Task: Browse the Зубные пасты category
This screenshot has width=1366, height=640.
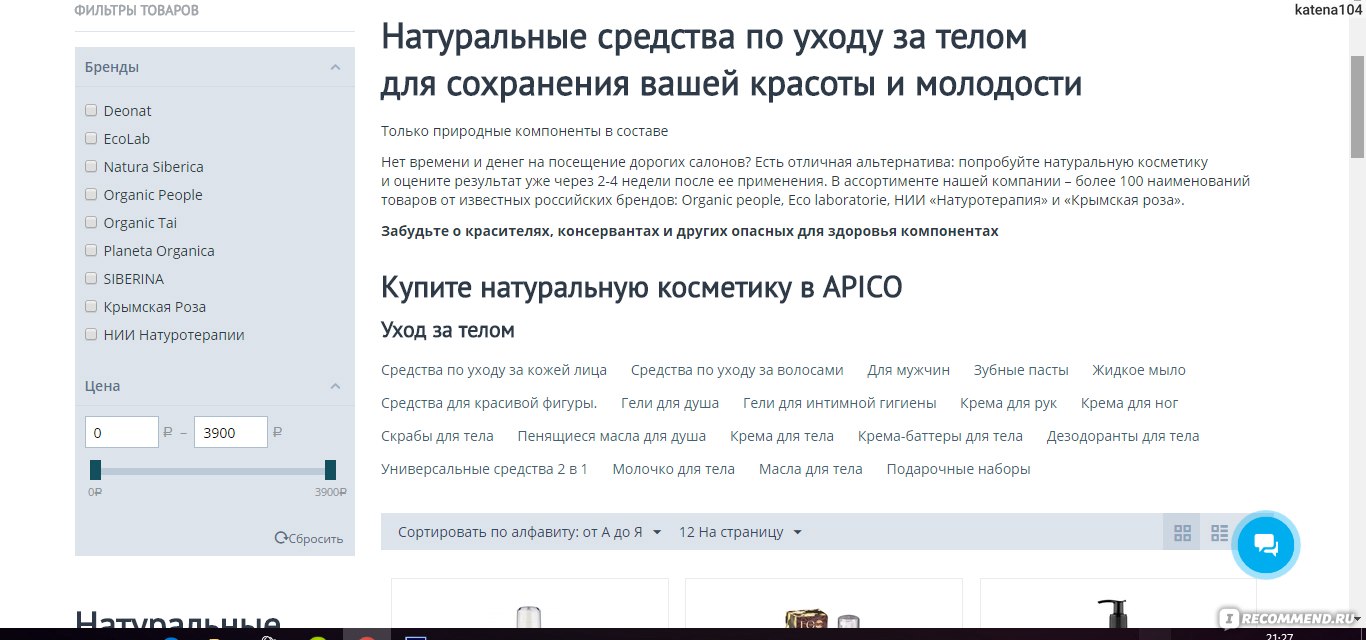Action: [1021, 370]
